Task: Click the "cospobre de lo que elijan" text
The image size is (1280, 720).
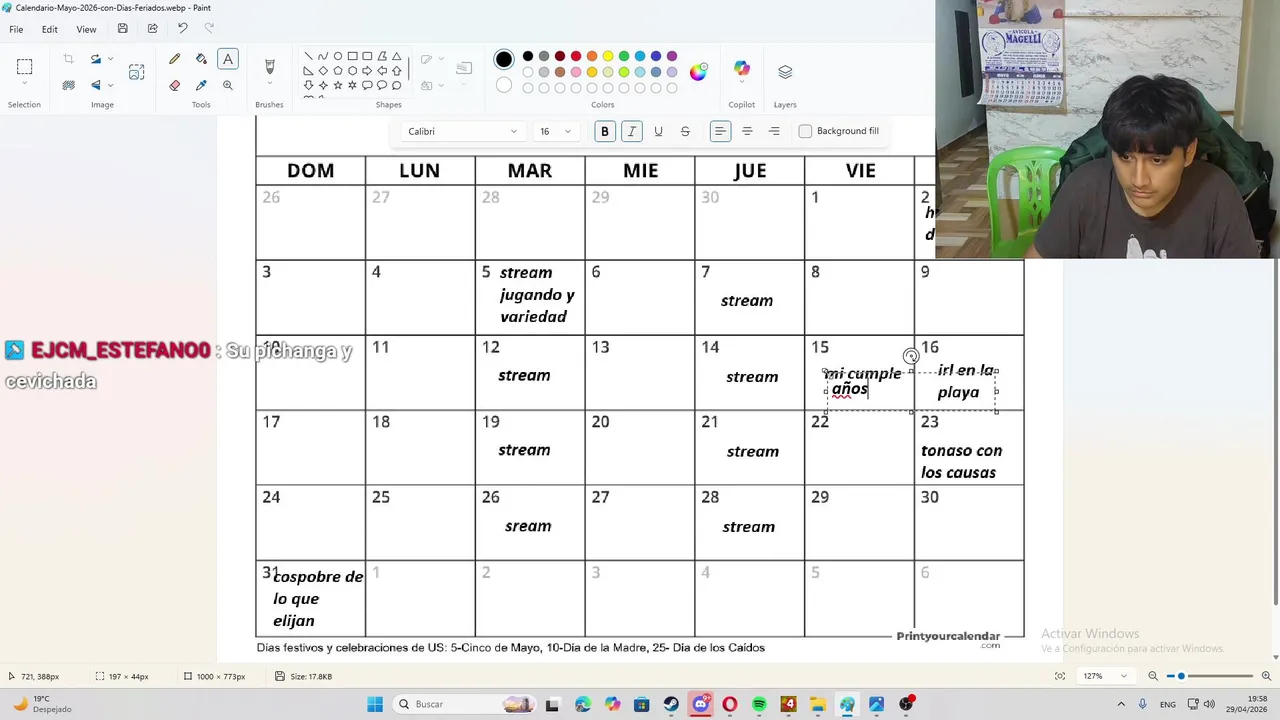Action: (318, 598)
